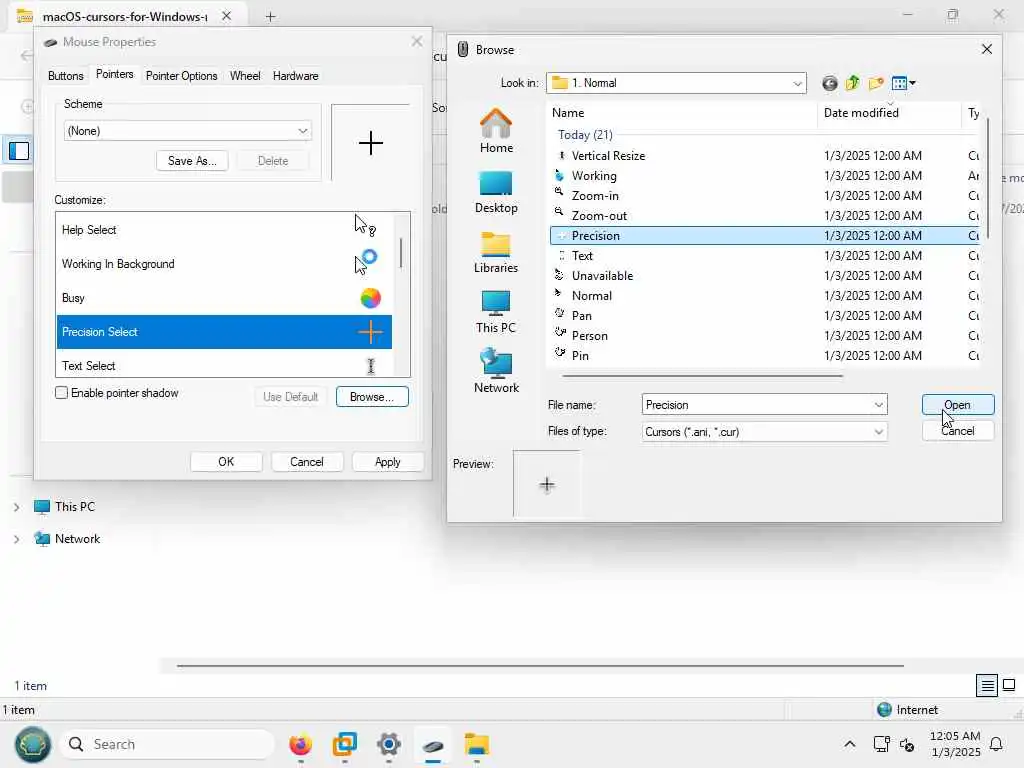Open a new File Explorer tab

[270, 17]
